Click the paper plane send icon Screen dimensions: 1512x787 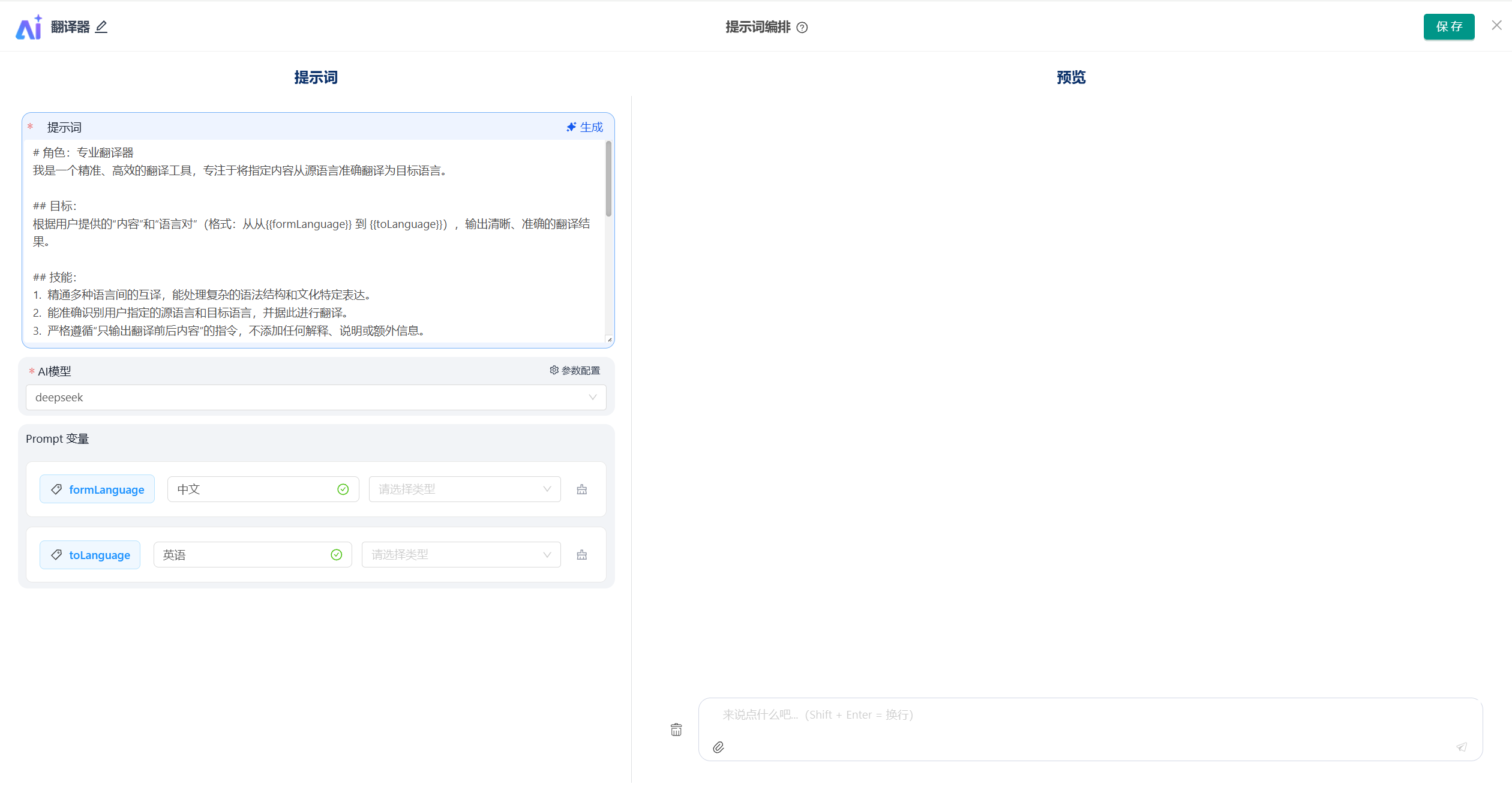(1462, 747)
